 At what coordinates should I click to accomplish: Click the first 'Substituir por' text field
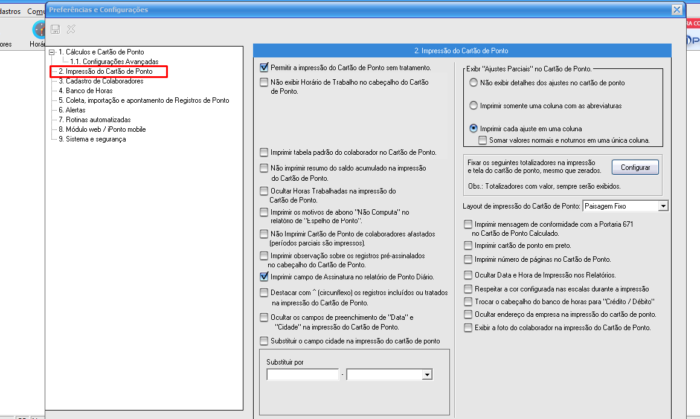[302, 374]
